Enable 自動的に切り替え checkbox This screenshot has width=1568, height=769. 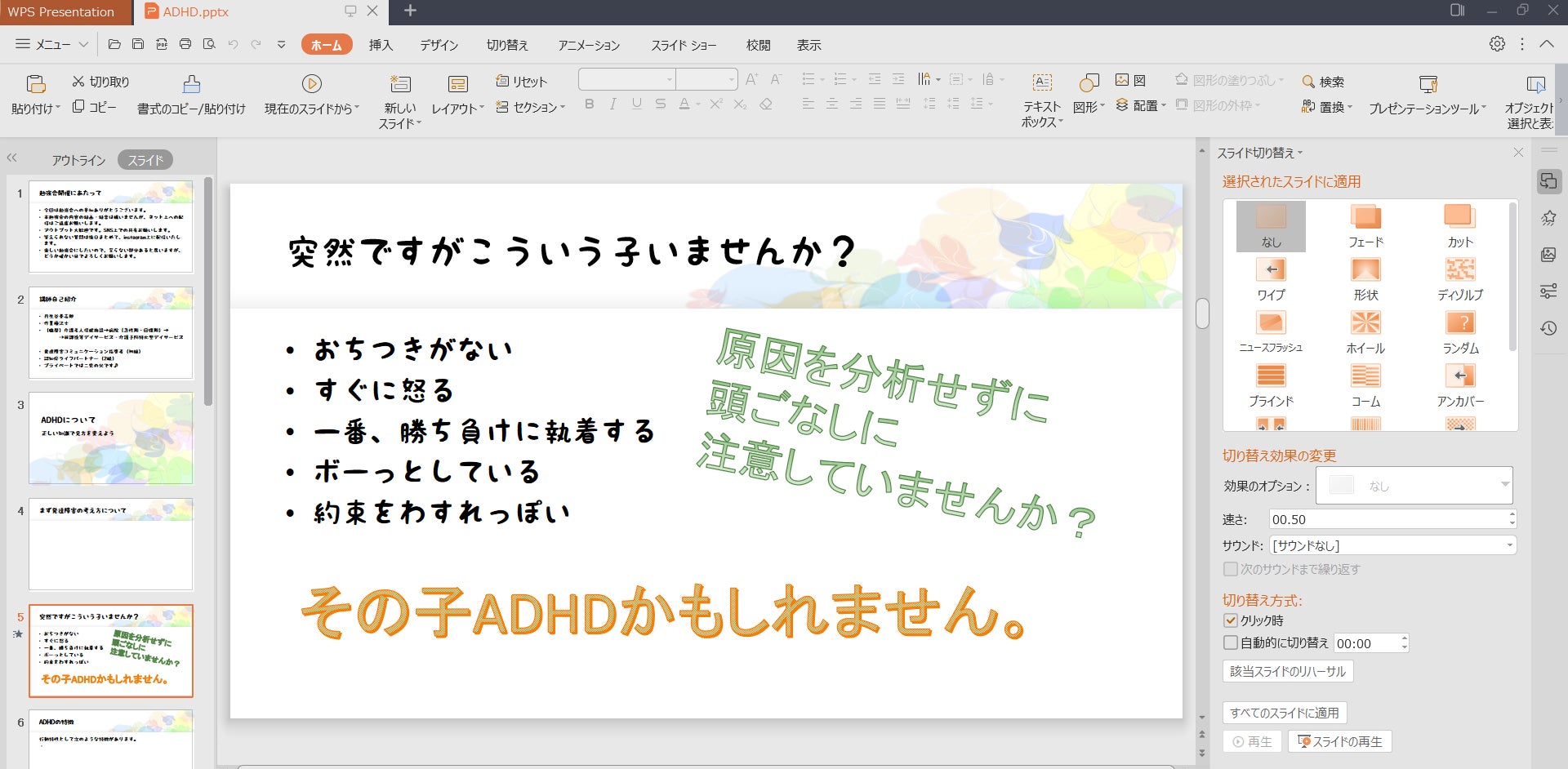(x=1231, y=642)
